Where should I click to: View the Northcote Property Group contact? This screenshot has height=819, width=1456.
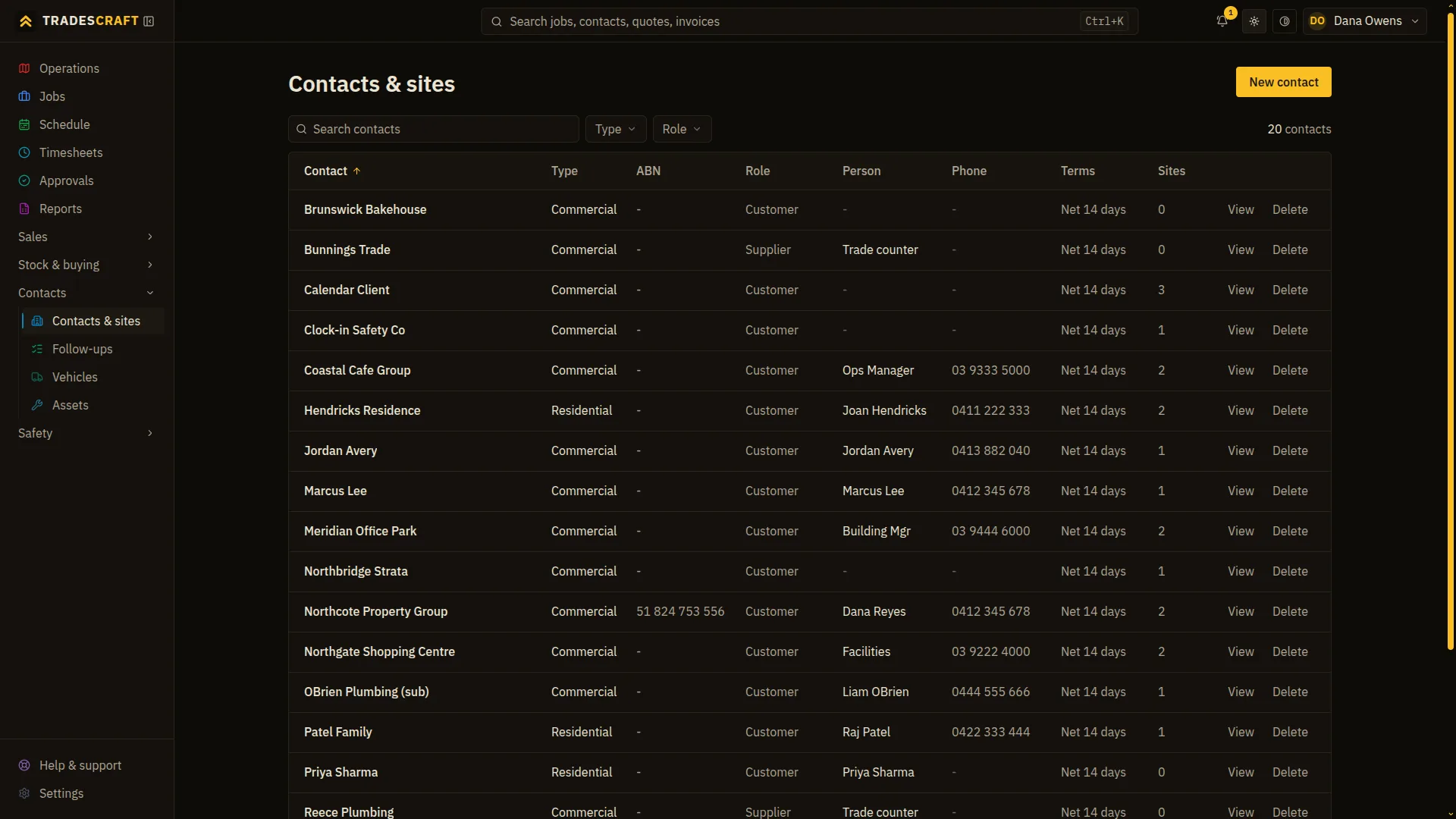pos(1241,611)
